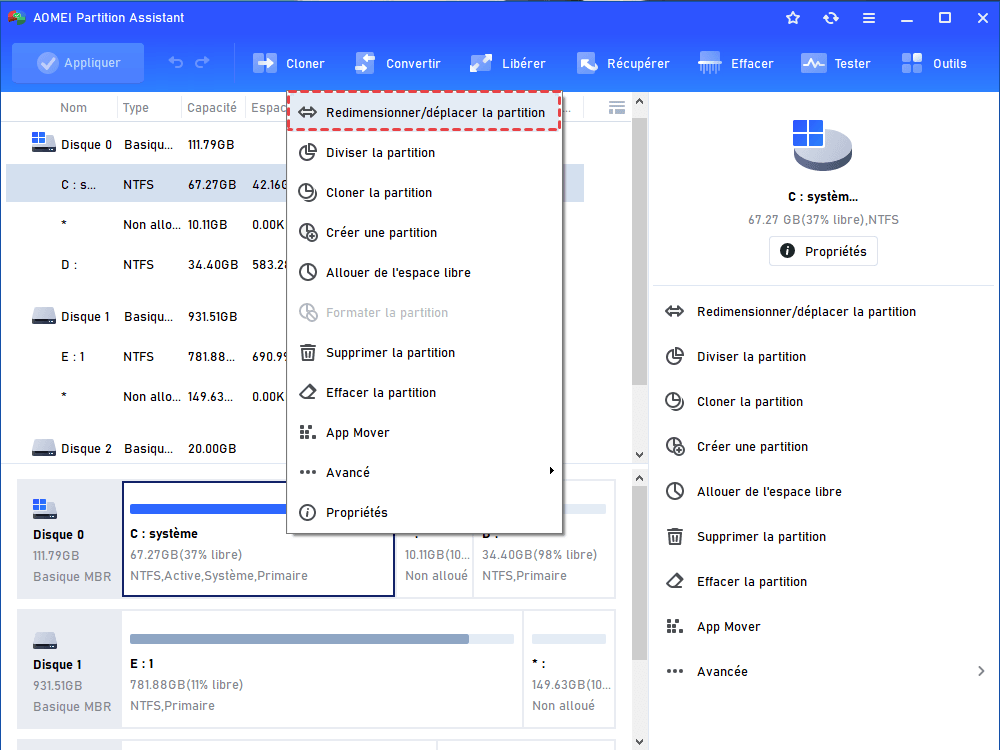Open the Outils toolbar menu

tap(934, 63)
